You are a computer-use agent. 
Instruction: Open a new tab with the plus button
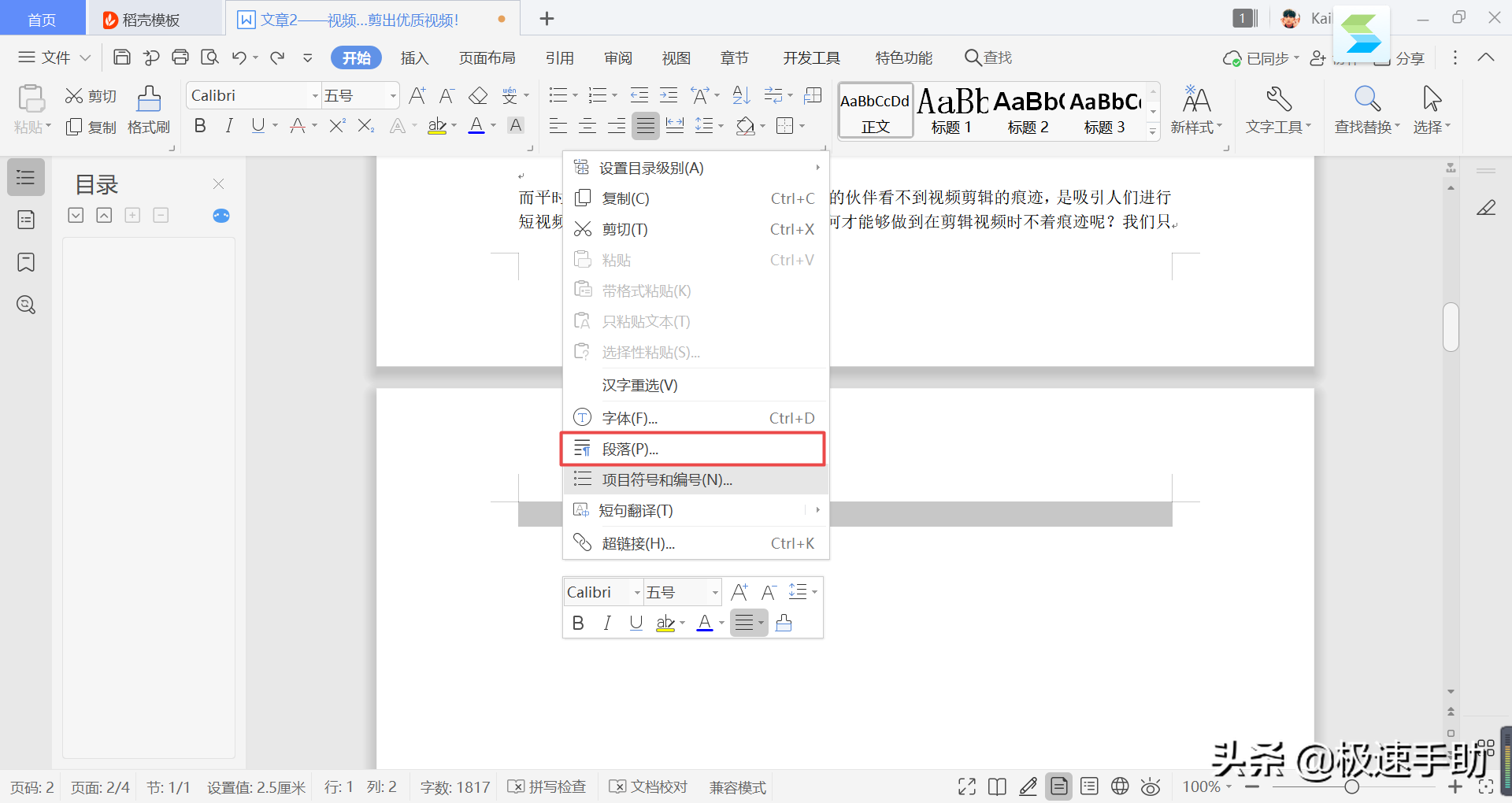[x=547, y=19]
